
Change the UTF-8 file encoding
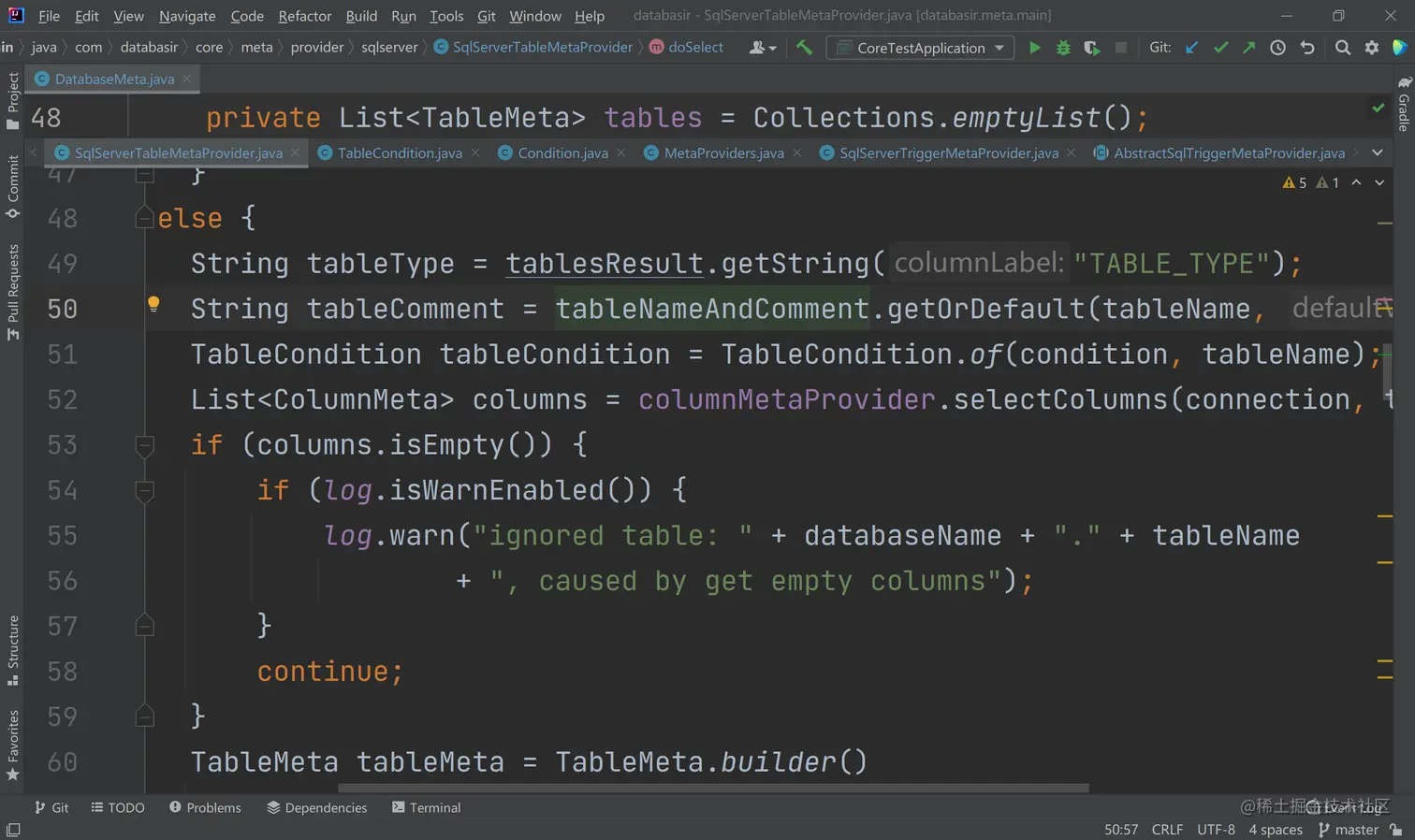tap(1216, 830)
